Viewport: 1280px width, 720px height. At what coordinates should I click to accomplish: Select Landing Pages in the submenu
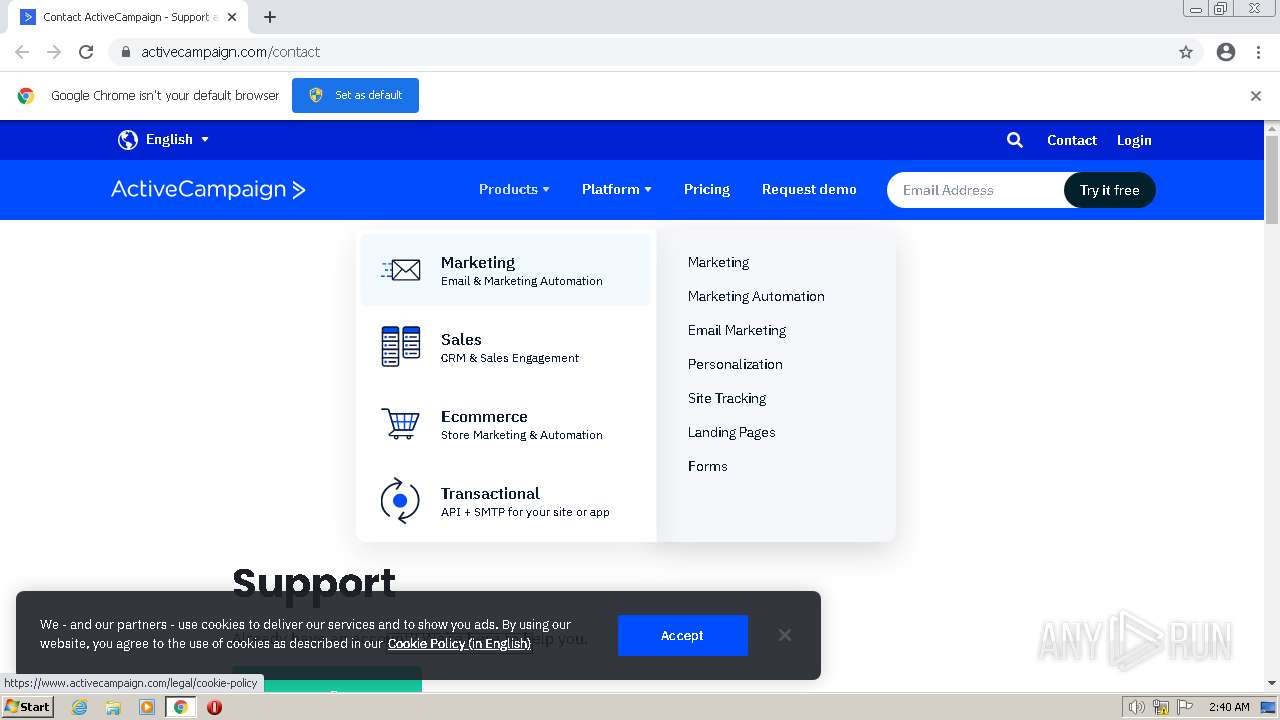[731, 432]
